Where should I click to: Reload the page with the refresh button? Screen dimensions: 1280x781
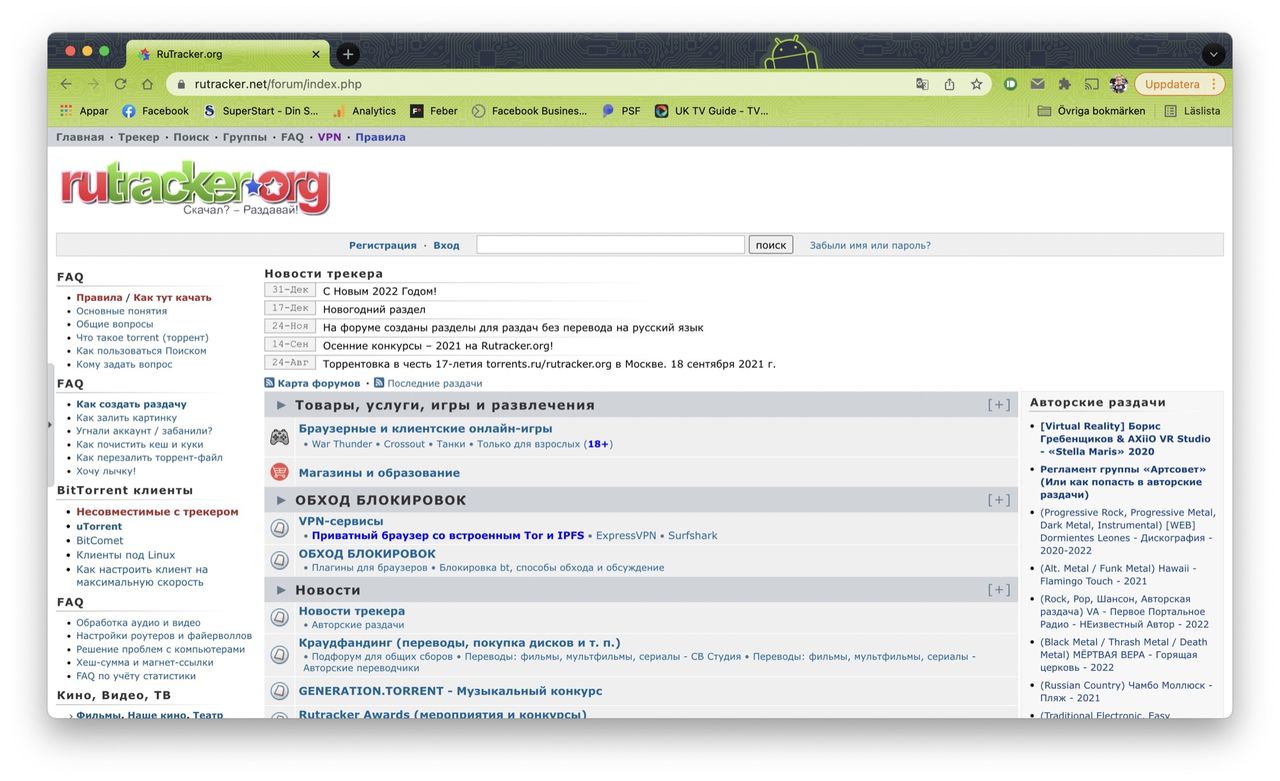click(121, 84)
